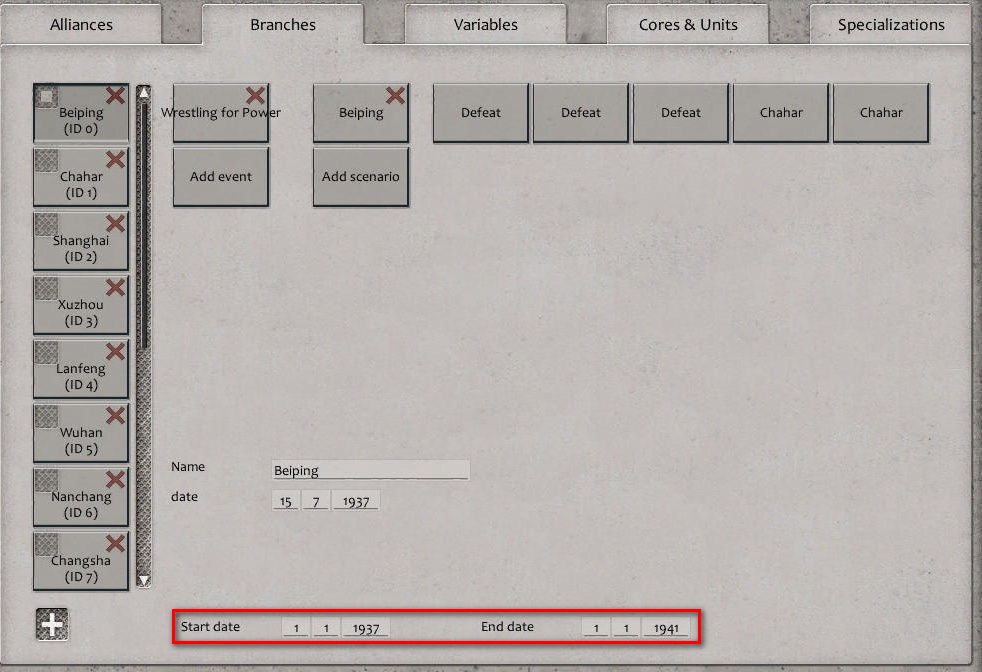982x672 pixels.
Task: Delete the Xuzhou (ID 3) branch
Action: point(115,286)
